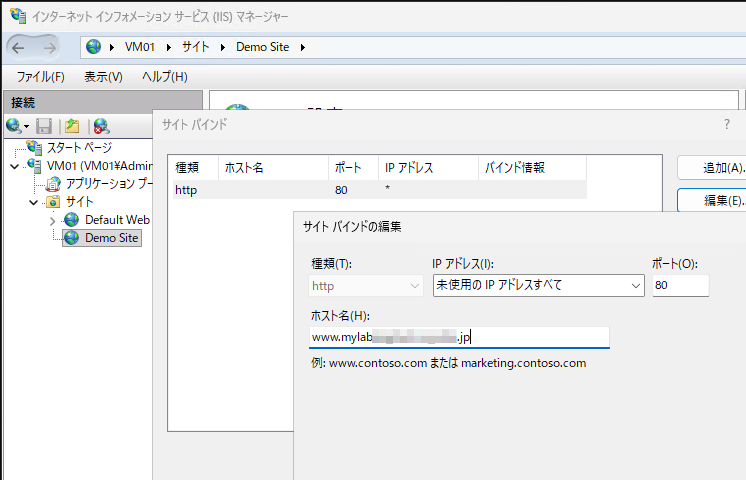746x480 pixels.
Task: Select Demo Site in tree
Action: 111,238
